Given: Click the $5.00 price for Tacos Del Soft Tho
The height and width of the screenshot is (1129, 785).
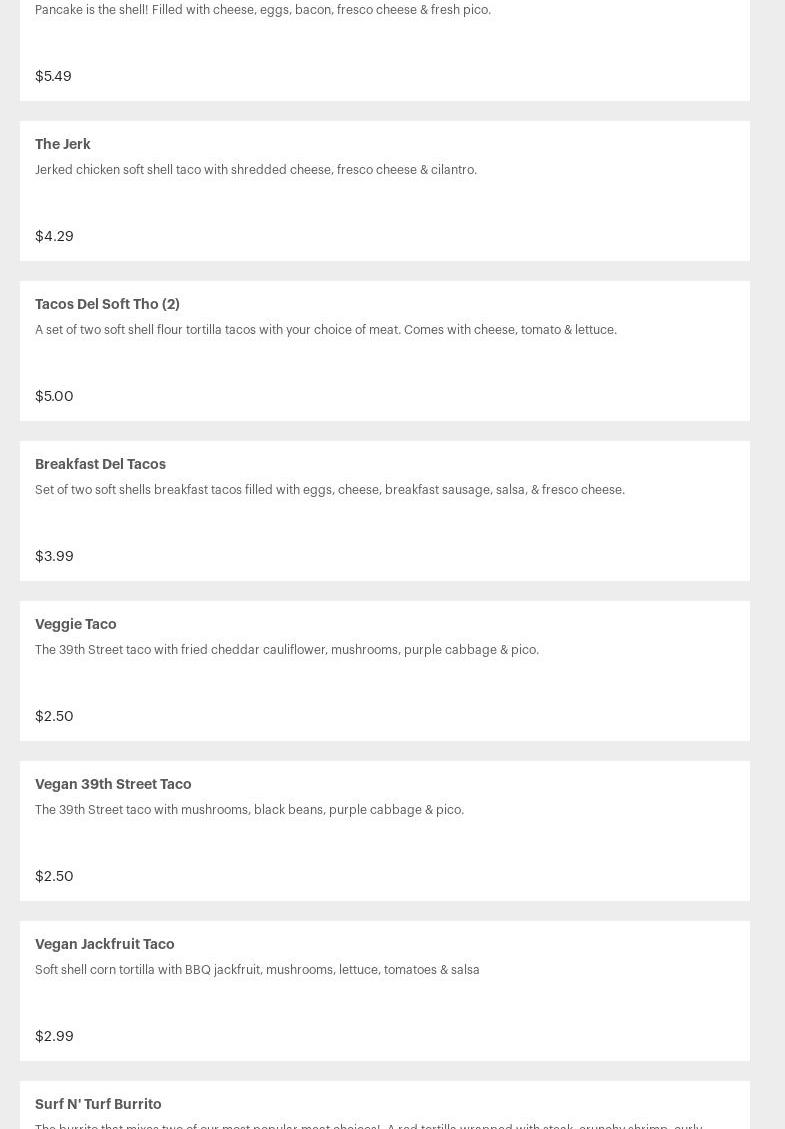Looking at the screenshot, I should click(x=54, y=396).
